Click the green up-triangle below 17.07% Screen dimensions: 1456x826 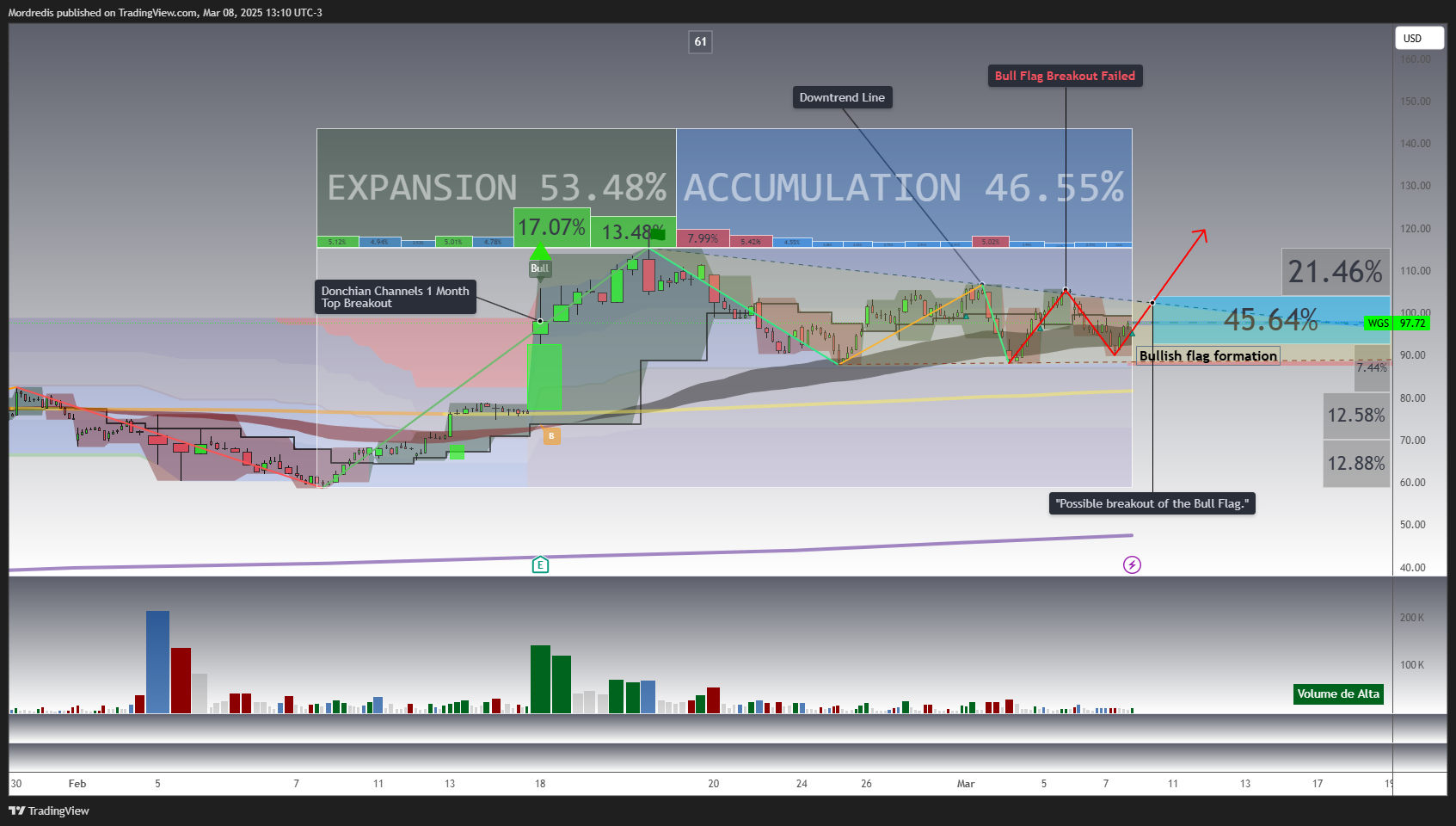[x=540, y=251]
